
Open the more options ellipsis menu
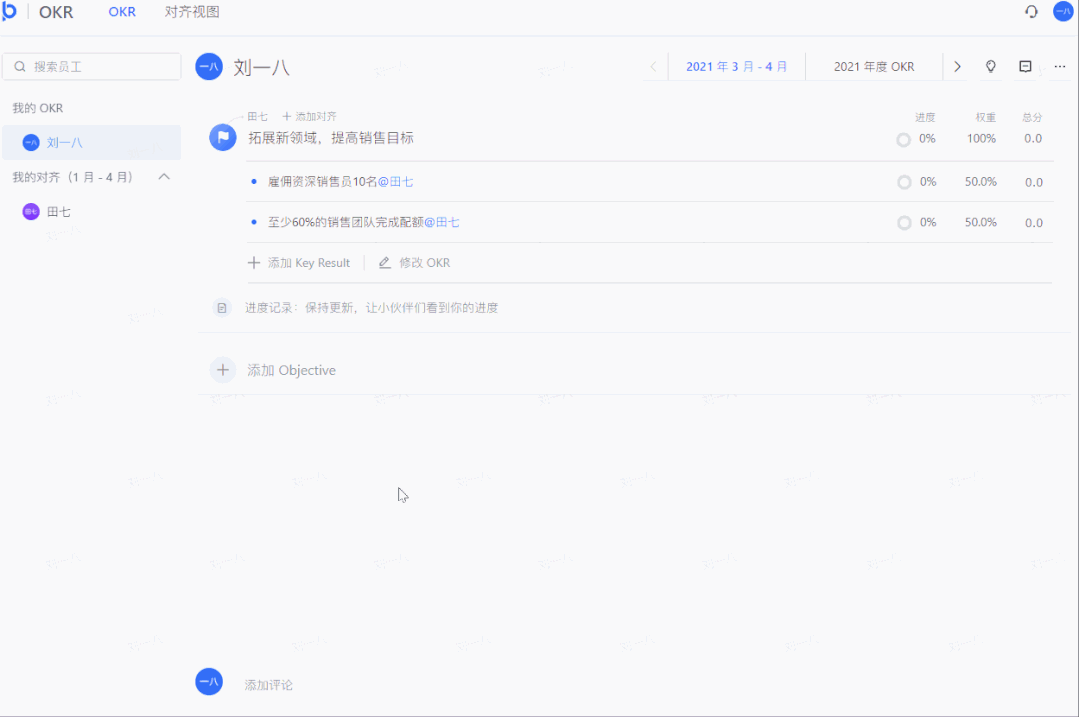(1058, 66)
